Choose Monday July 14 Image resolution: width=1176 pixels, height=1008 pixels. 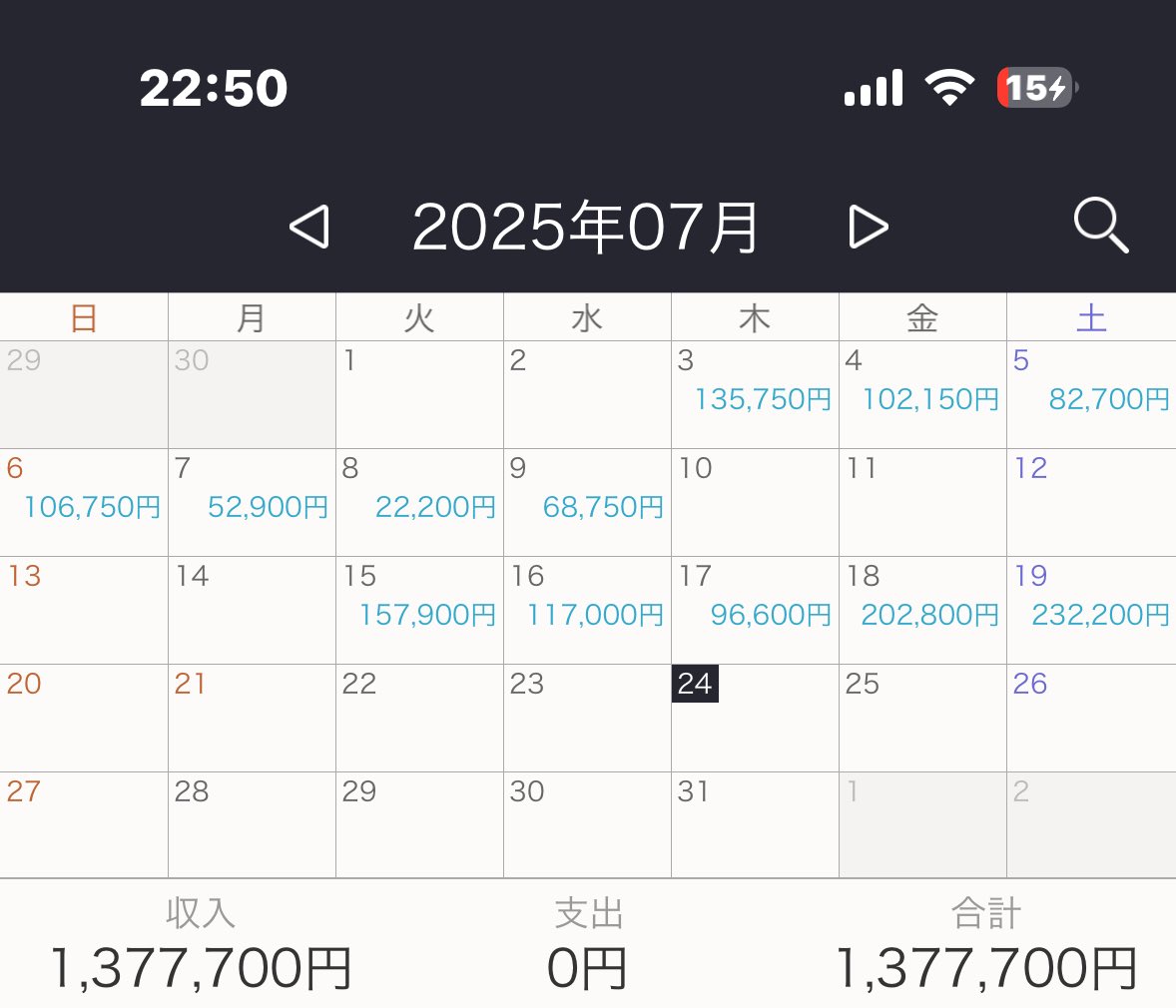coord(252,610)
